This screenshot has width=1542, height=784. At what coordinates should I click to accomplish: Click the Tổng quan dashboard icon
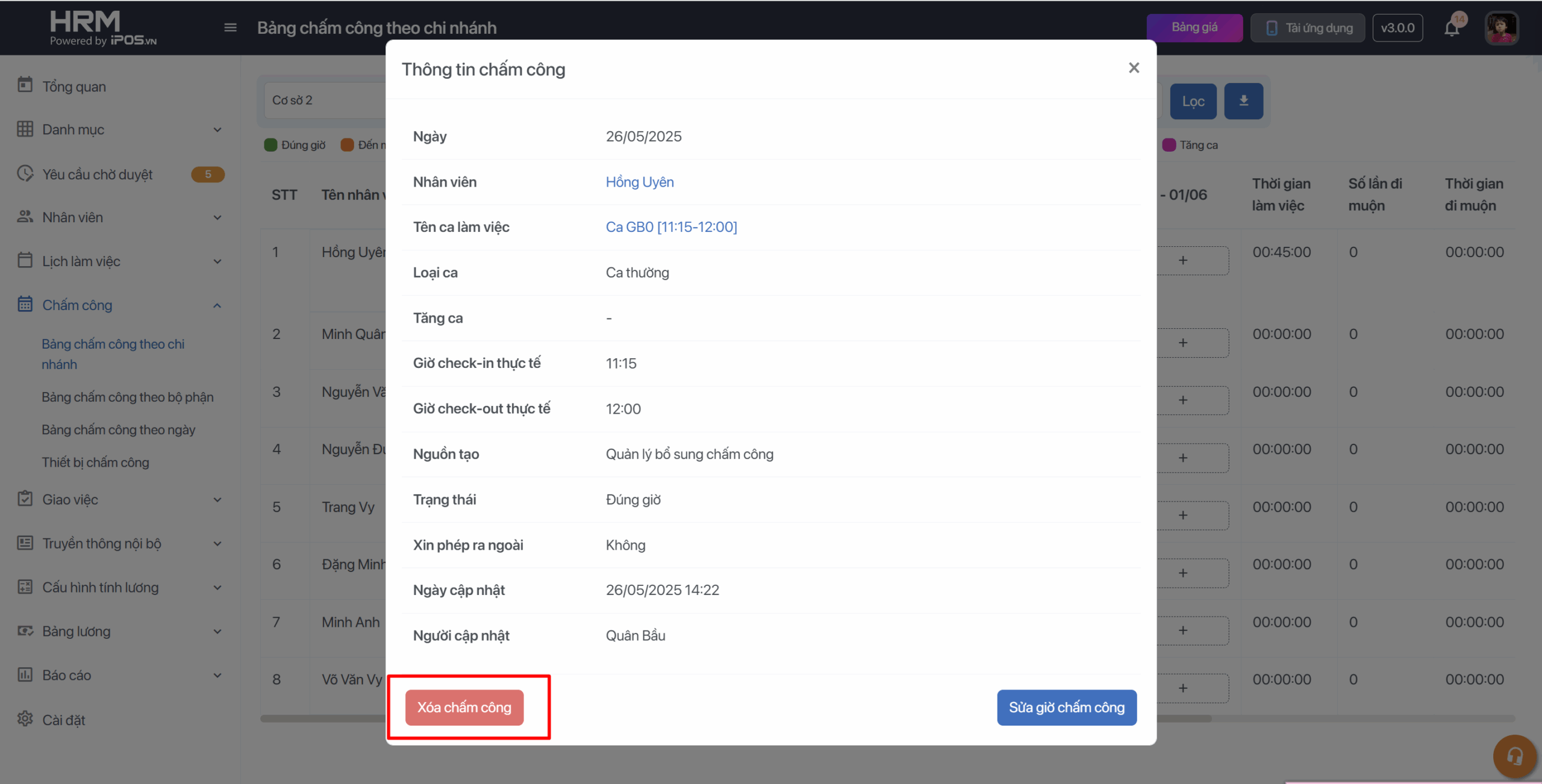tap(25, 86)
